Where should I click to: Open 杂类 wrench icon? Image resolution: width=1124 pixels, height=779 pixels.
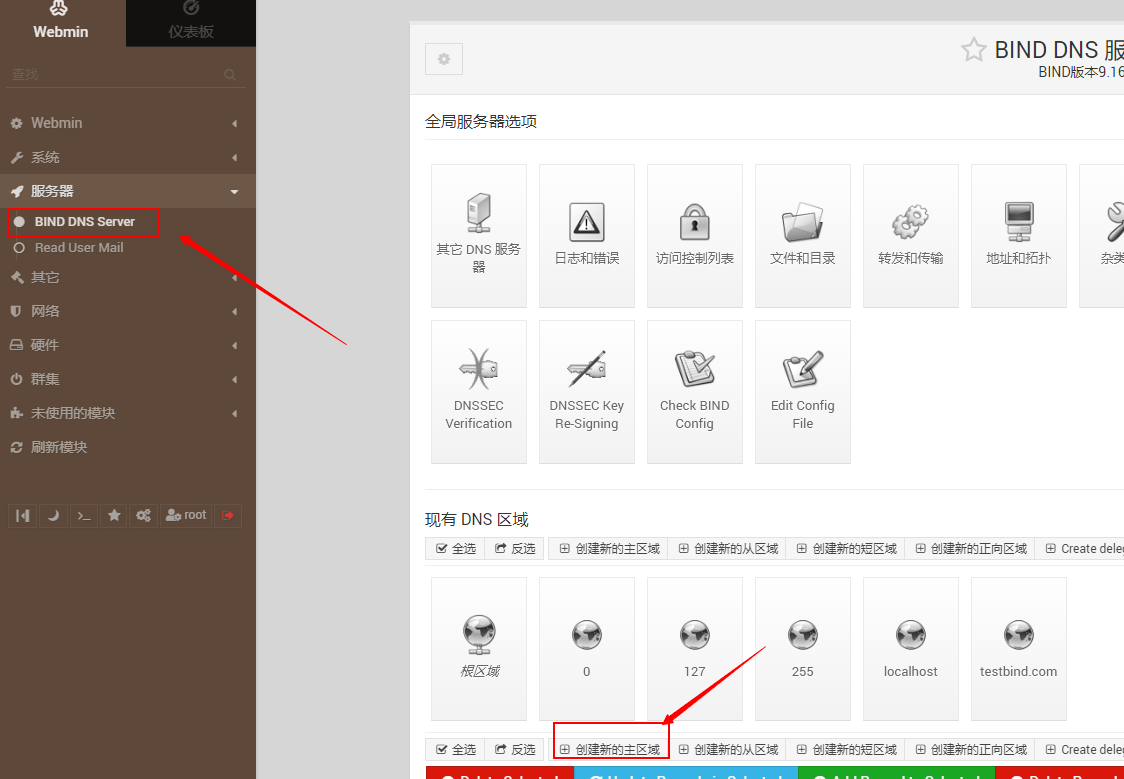(1102, 236)
